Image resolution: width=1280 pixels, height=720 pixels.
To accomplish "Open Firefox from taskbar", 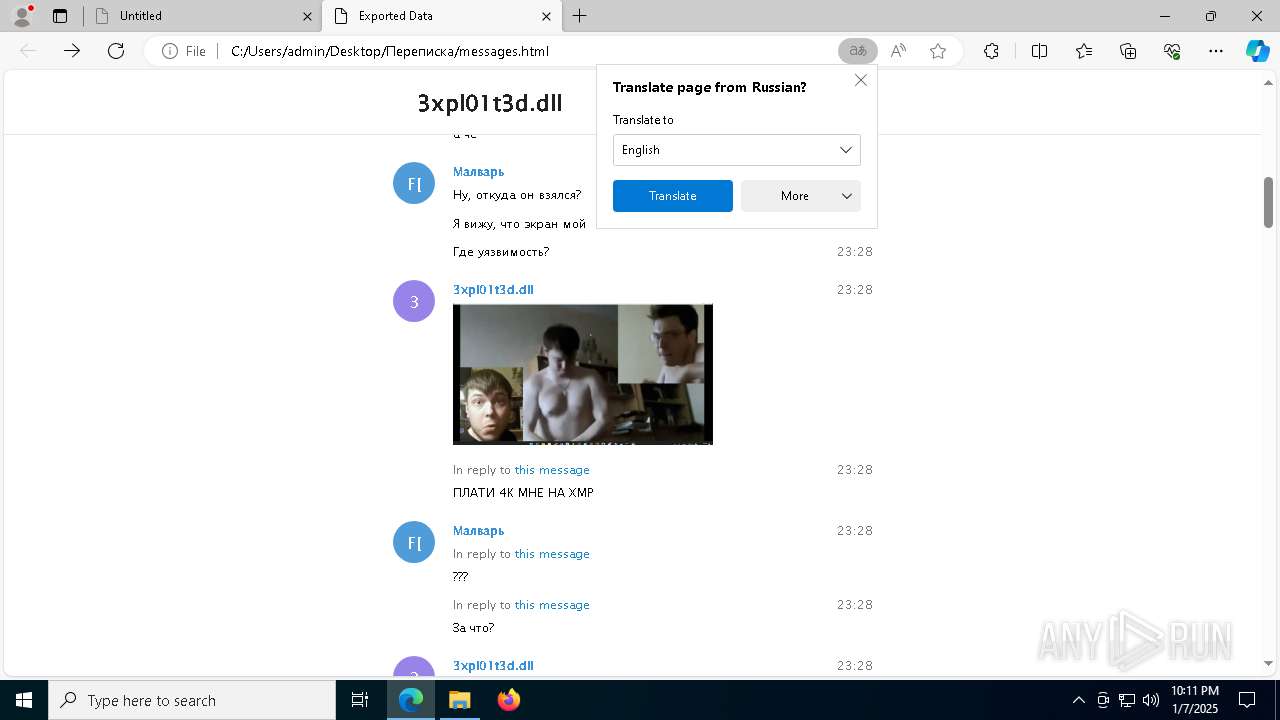I will (x=509, y=700).
